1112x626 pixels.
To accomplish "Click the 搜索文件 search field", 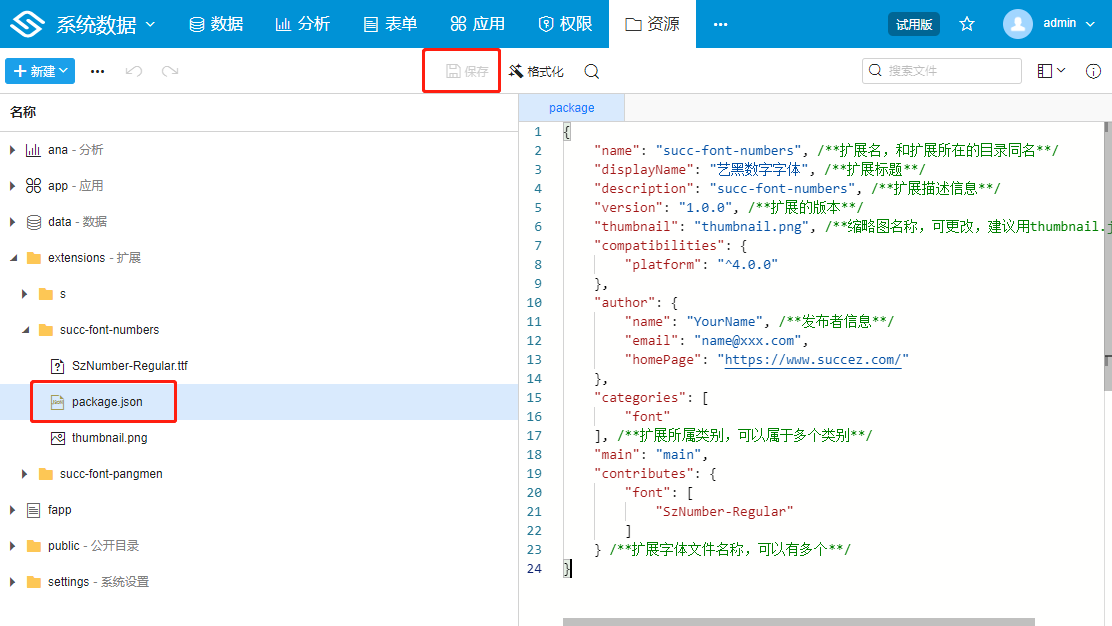I will coord(950,71).
